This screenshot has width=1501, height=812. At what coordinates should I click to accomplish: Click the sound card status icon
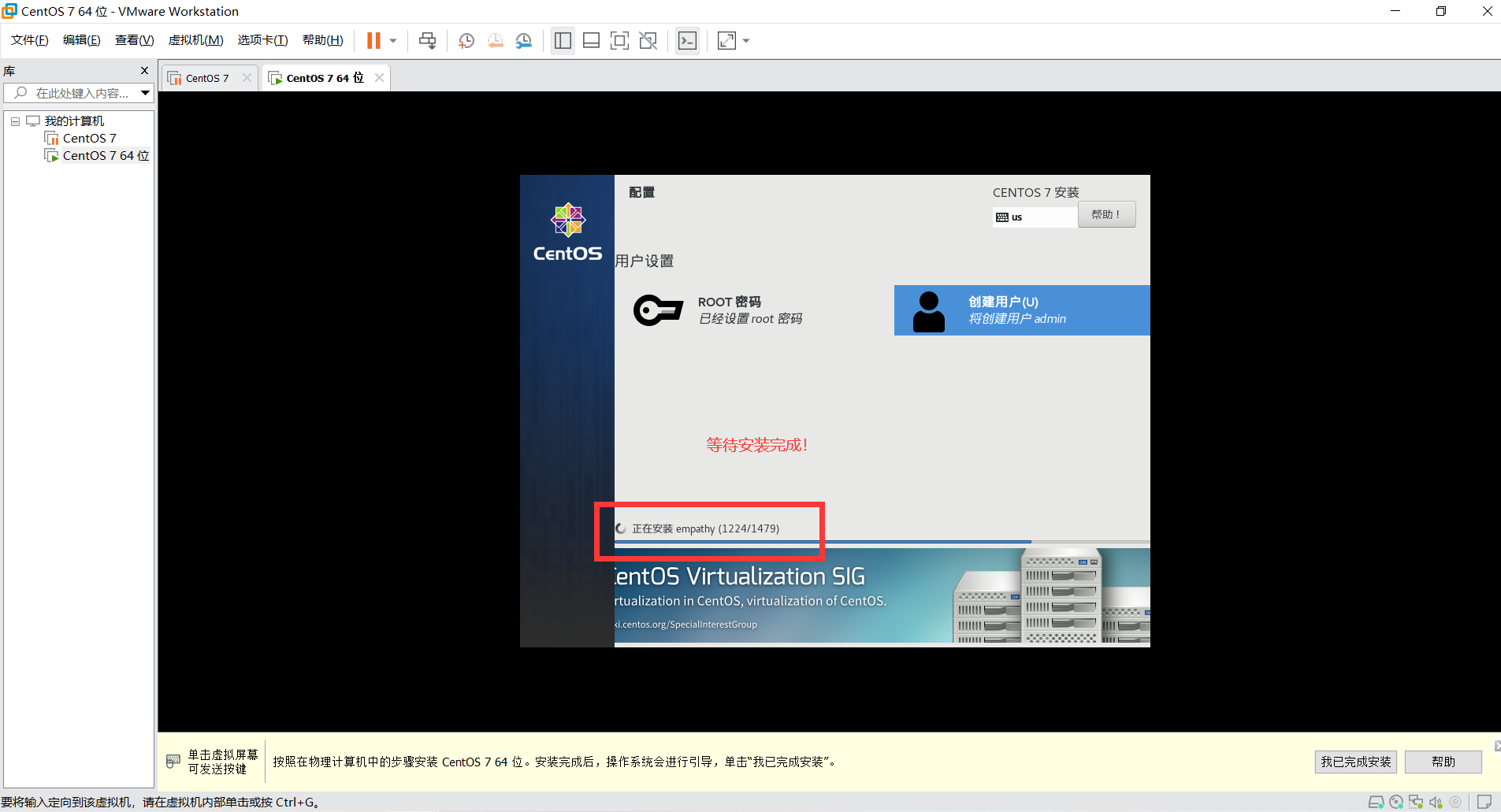[x=1436, y=803]
